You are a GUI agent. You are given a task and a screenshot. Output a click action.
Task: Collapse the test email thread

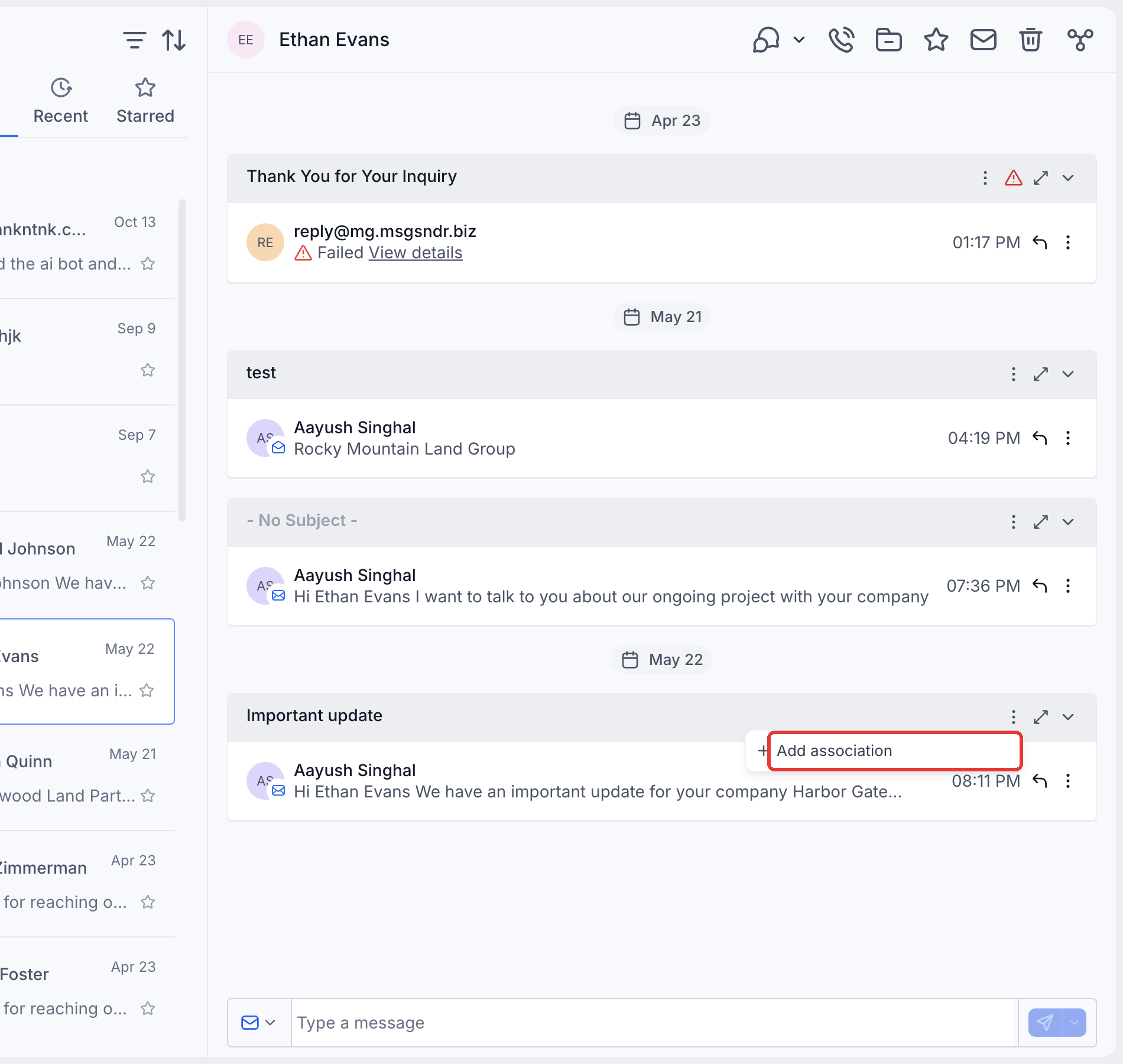pos(1067,374)
